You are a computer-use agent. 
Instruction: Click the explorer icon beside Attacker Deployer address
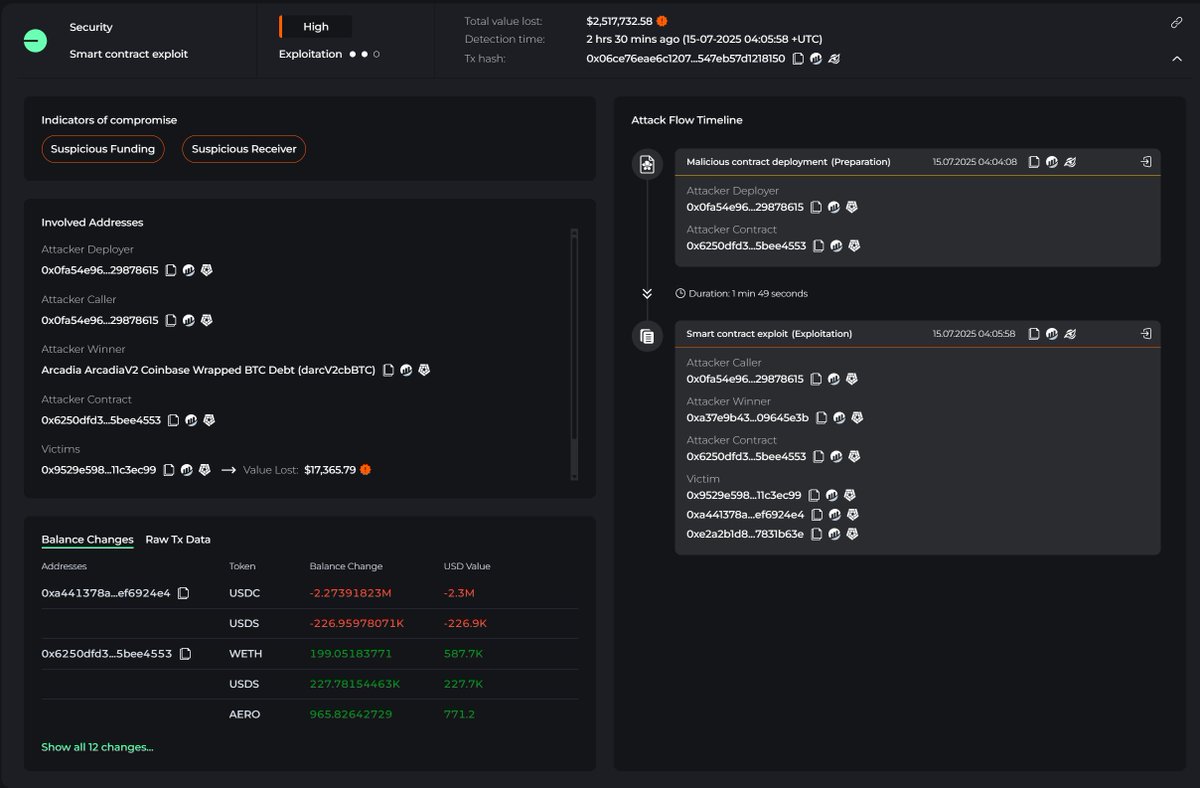189,269
